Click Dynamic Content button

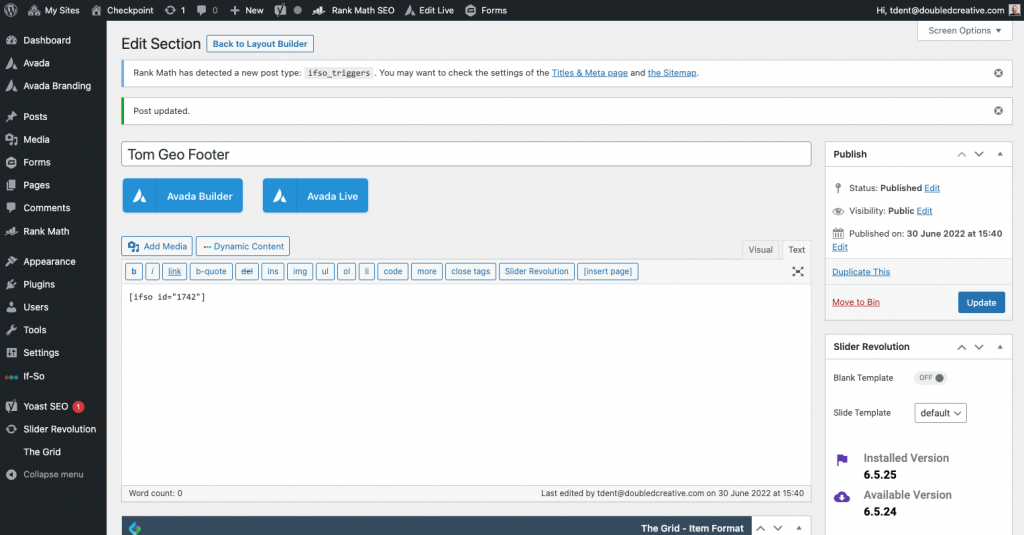point(243,246)
